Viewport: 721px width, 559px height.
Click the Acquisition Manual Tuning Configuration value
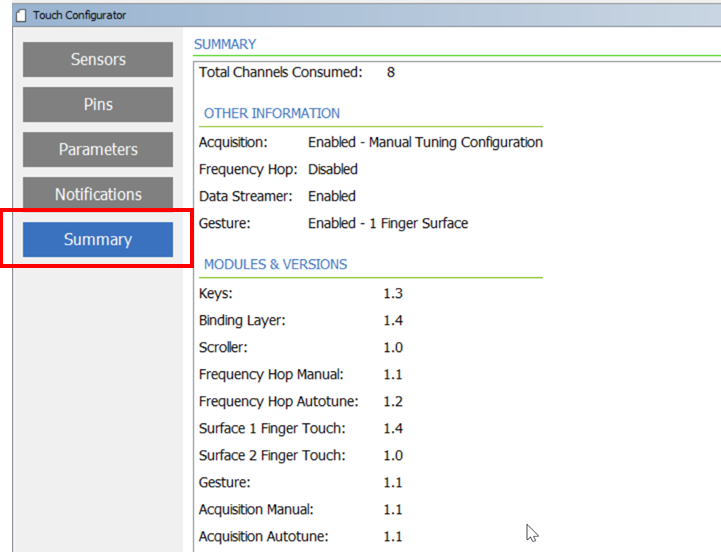click(425, 143)
